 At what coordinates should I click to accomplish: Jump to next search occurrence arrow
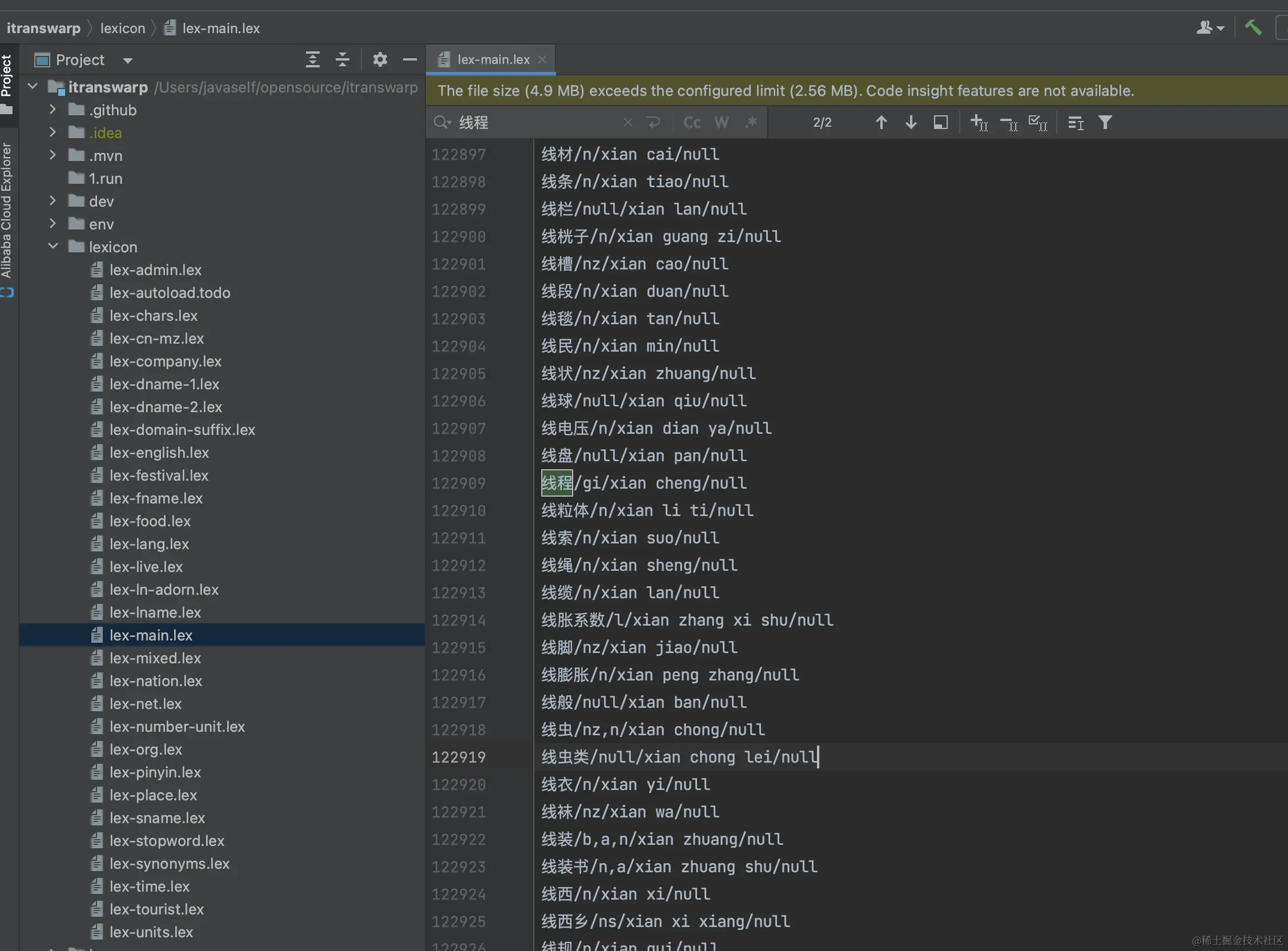911,123
